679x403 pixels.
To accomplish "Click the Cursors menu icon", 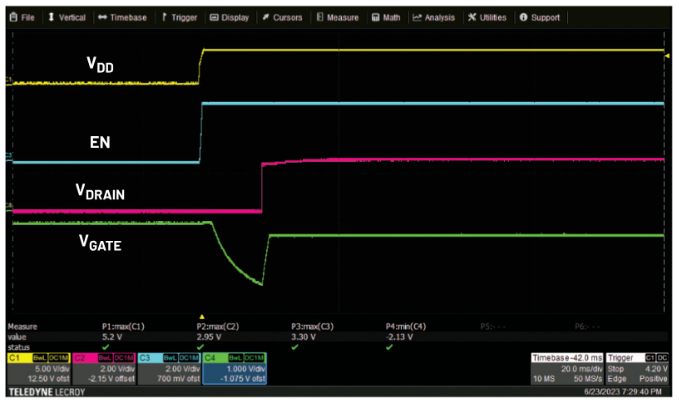I will click(265, 18).
